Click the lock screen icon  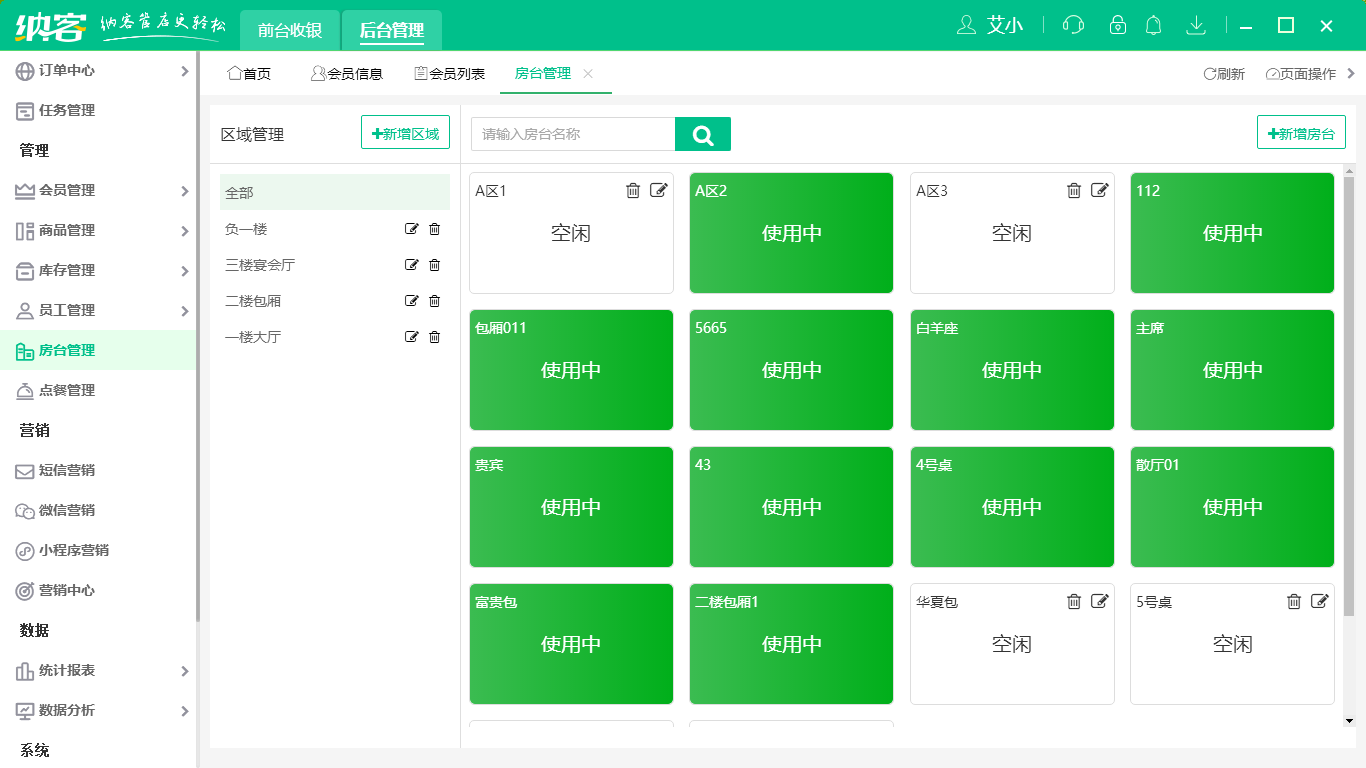click(1118, 25)
